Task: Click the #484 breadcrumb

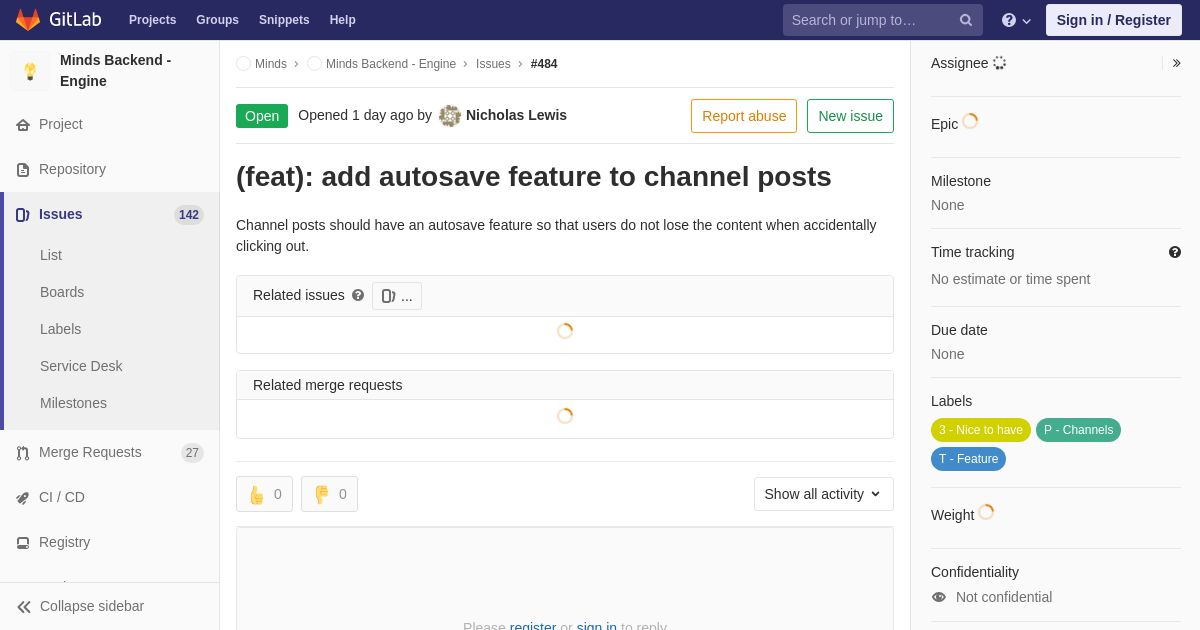Action: [544, 64]
